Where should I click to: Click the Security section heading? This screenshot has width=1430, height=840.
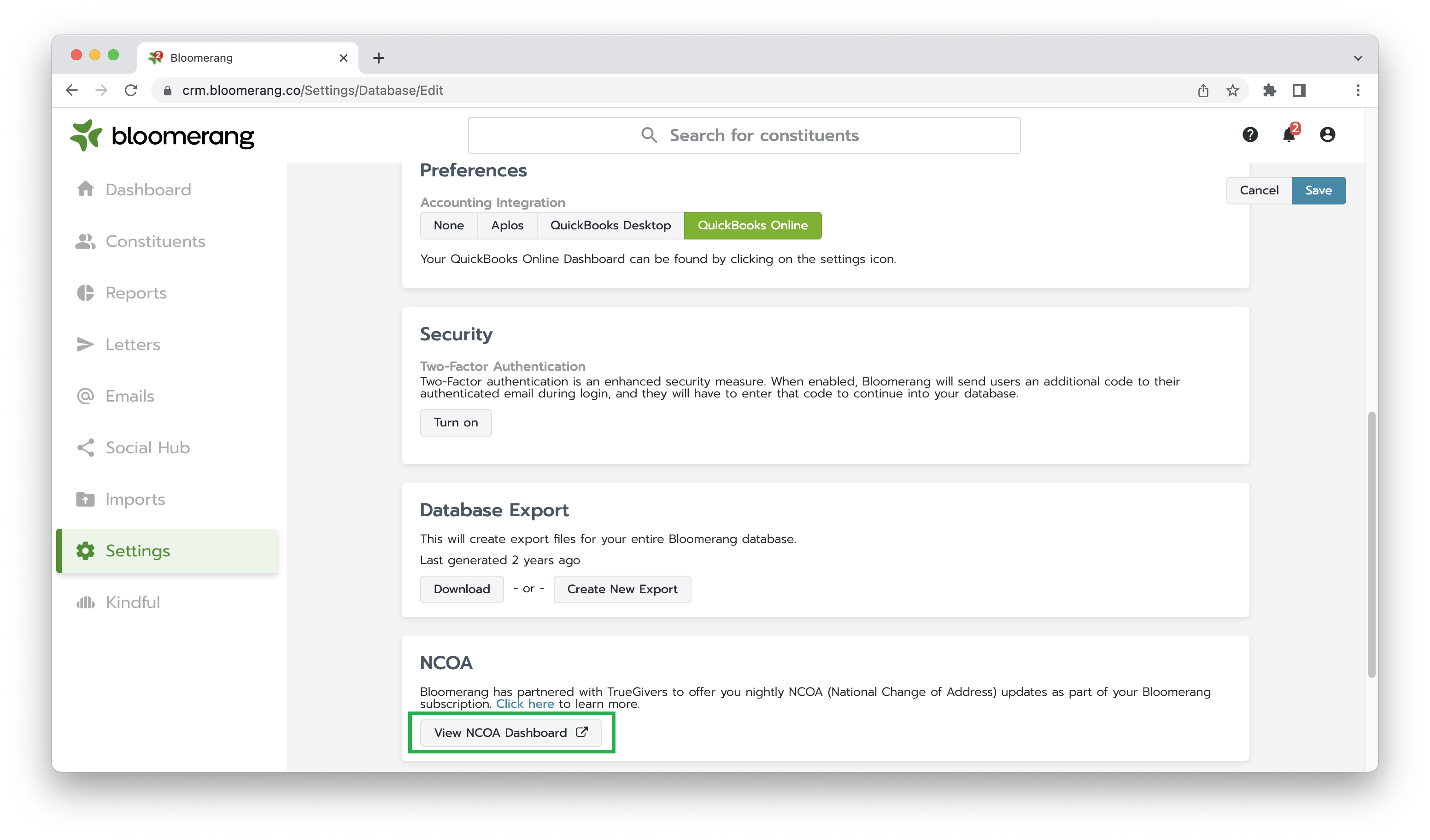pyautogui.click(x=456, y=334)
